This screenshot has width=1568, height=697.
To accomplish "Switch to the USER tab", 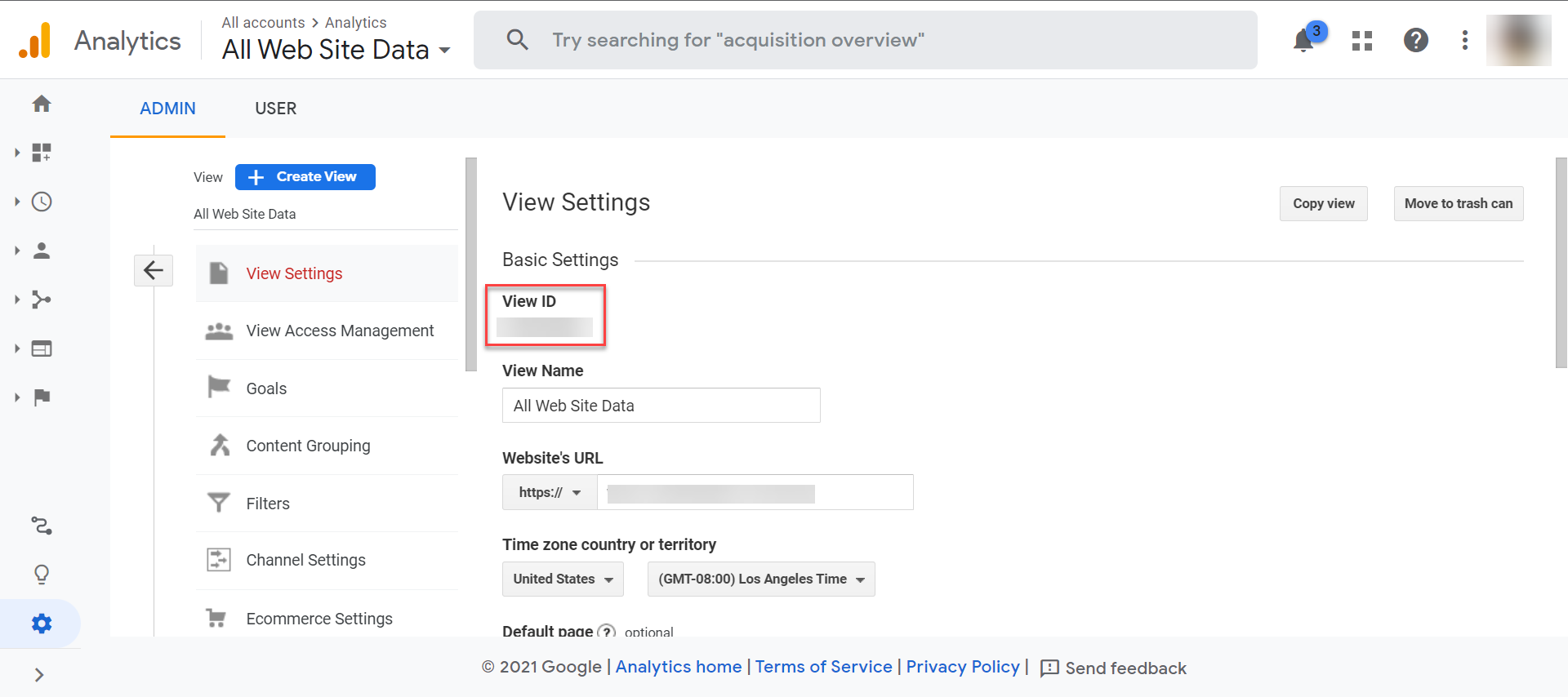I will 276,109.
